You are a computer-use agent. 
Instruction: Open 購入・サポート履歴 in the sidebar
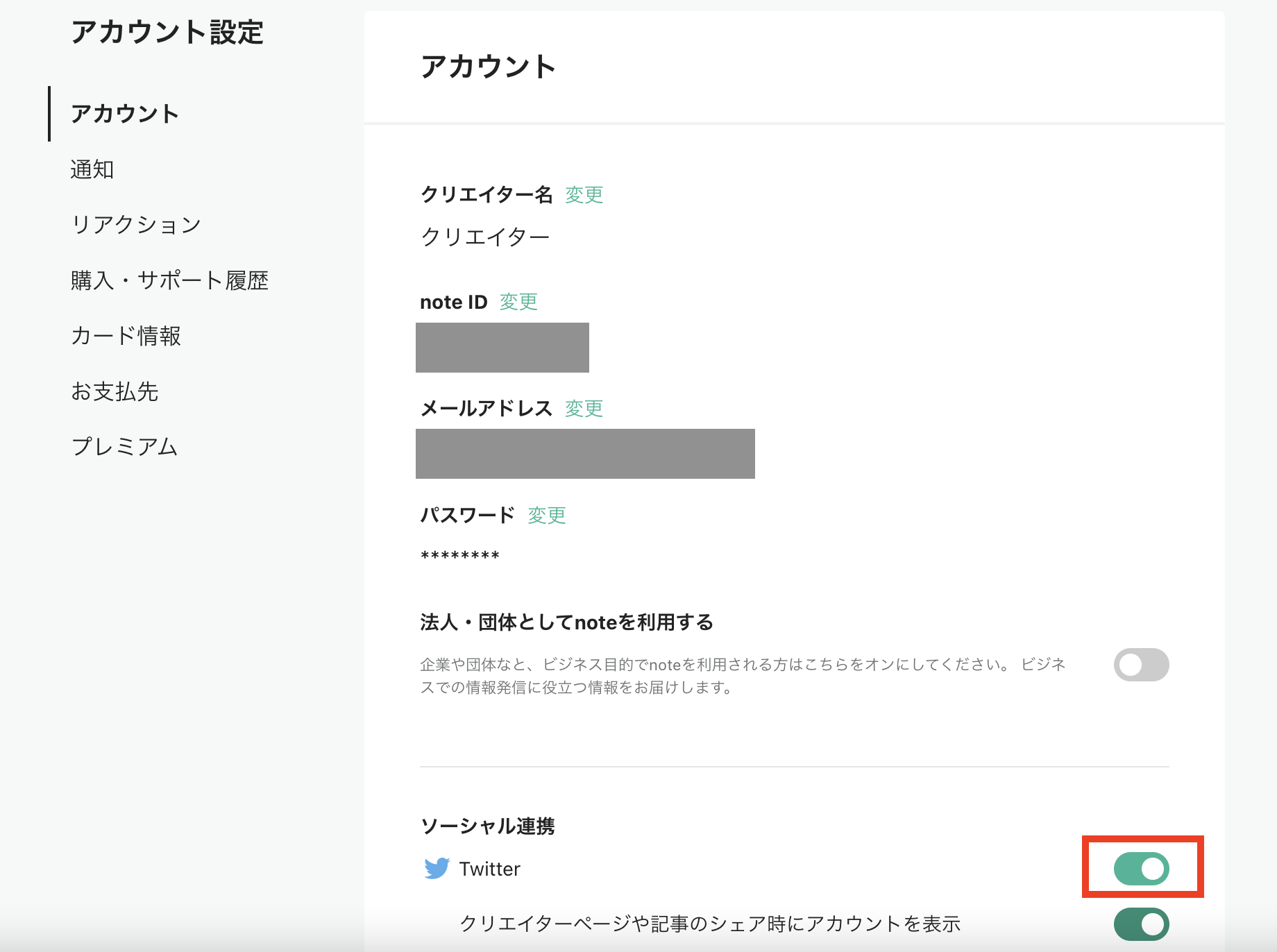[169, 280]
